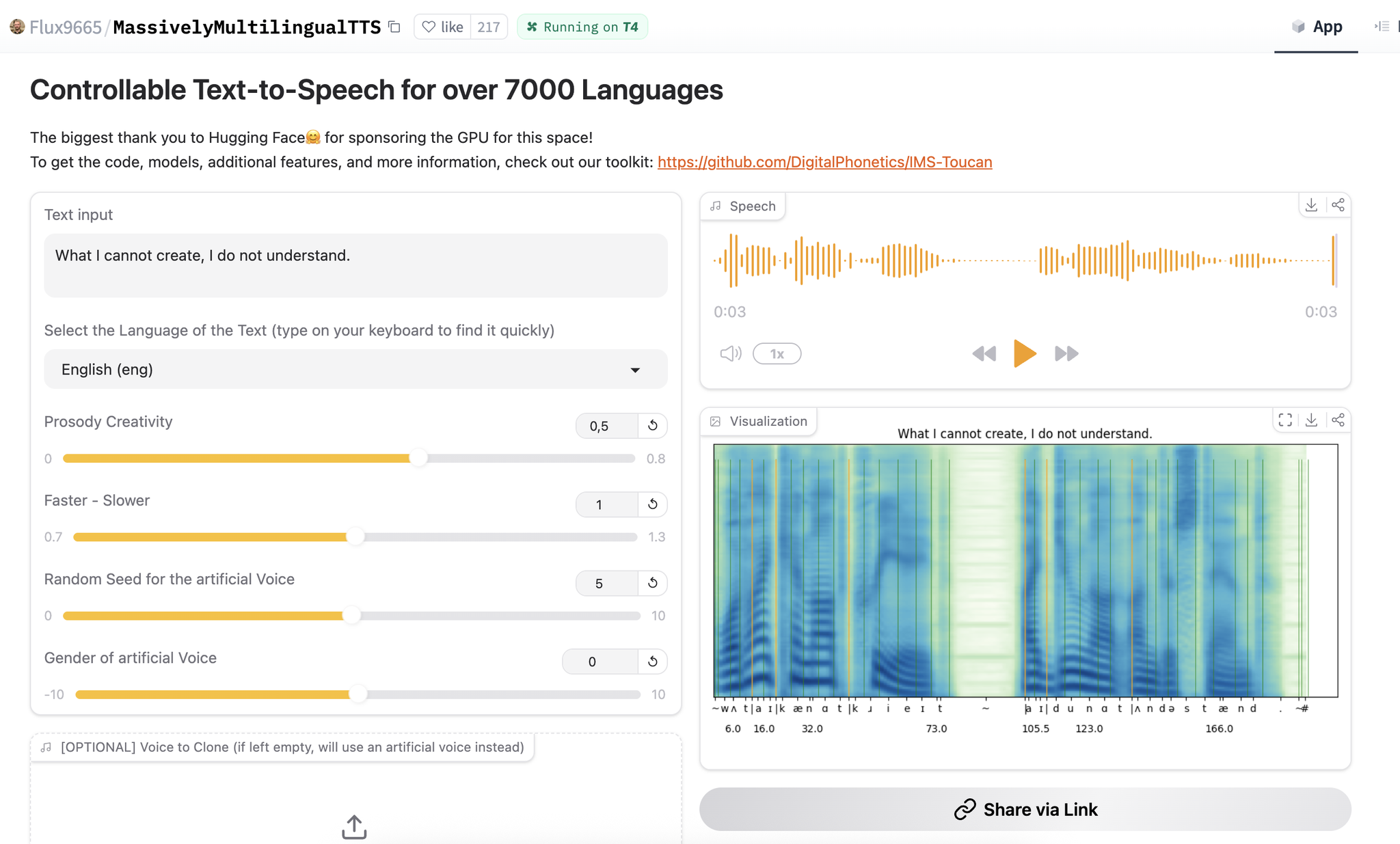The height and width of the screenshot is (844, 1400).
Task: Click into the Text input field
Action: 355,265
